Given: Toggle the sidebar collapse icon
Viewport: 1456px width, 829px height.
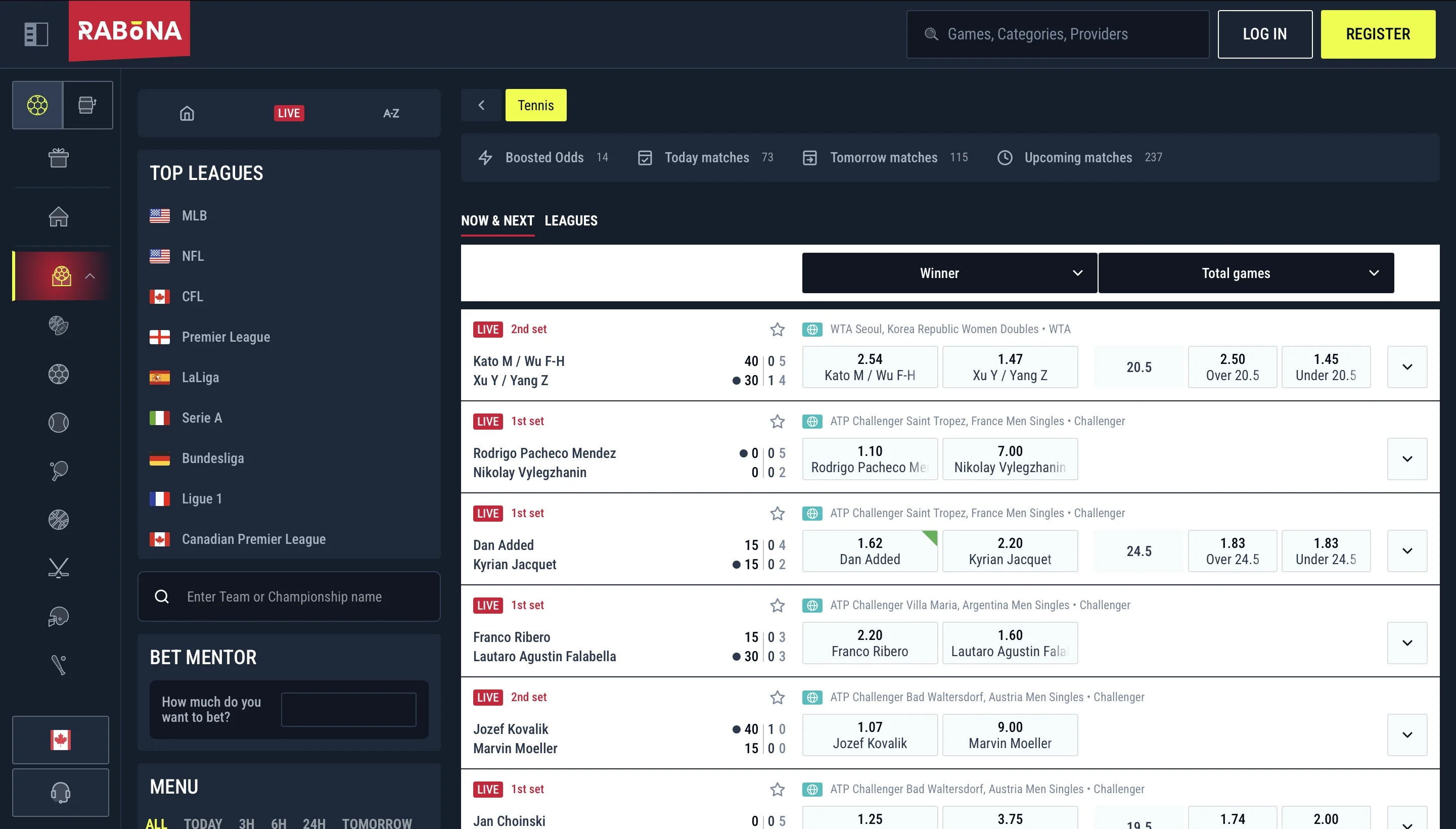Looking at the screenshot, I should click(x=36, y=34).
